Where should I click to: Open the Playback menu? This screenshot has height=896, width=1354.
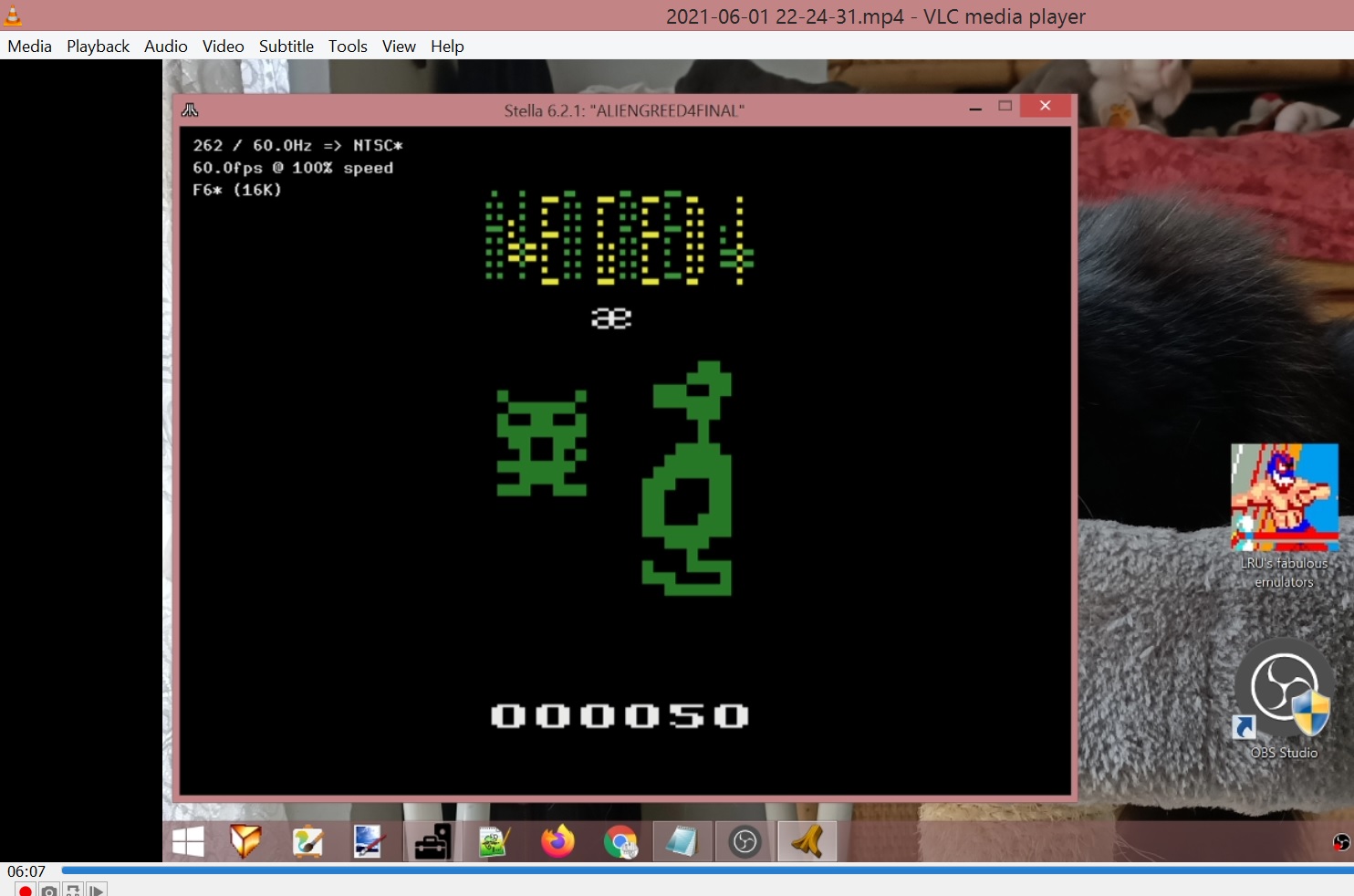(x=98, y=47)
